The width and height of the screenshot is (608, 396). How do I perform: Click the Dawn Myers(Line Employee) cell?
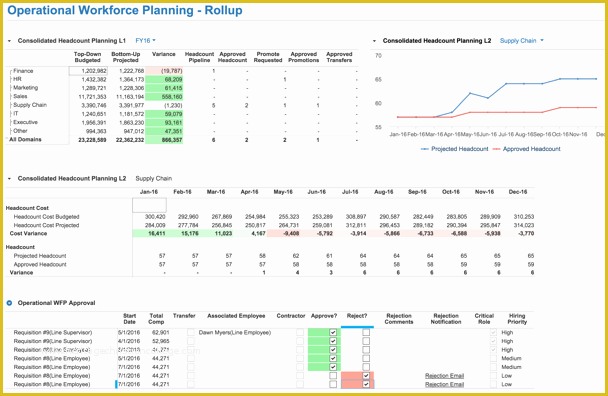click(235, 333)
